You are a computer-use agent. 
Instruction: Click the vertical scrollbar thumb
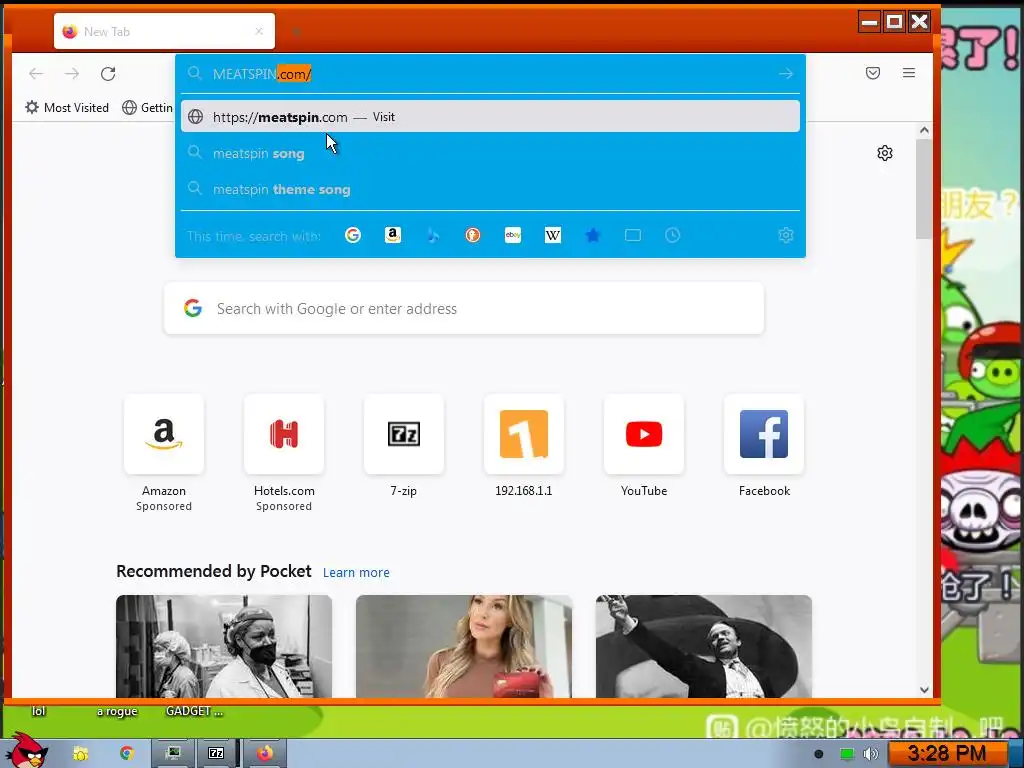coord(924,189)
